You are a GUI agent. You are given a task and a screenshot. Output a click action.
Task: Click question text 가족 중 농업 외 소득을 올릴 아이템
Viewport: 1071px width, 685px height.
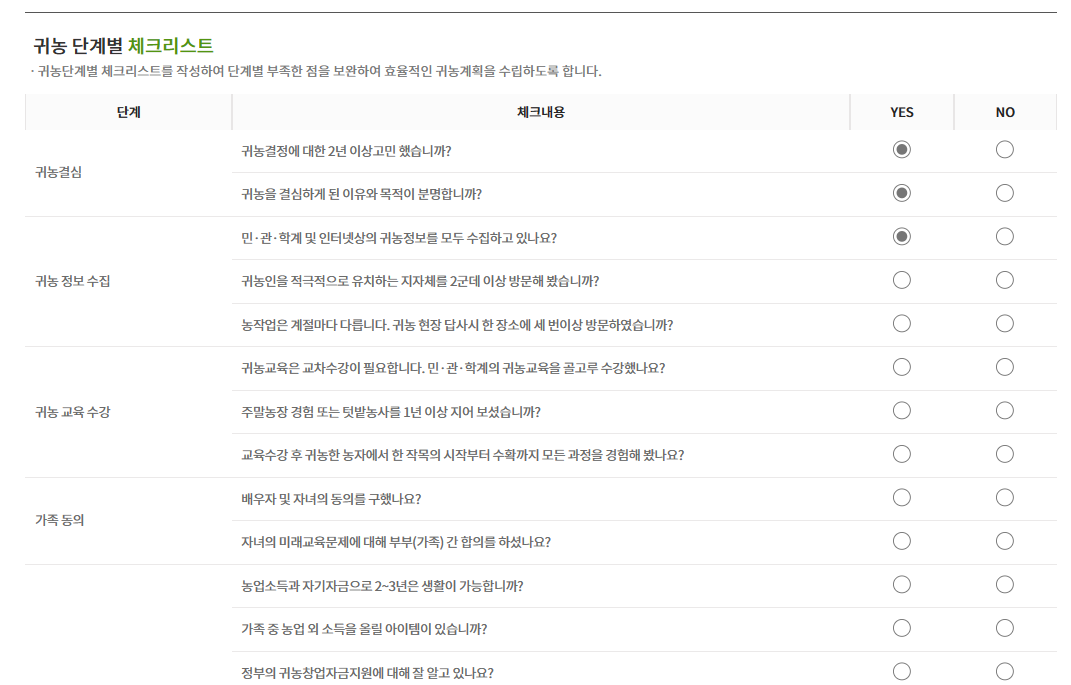point(364,629)
